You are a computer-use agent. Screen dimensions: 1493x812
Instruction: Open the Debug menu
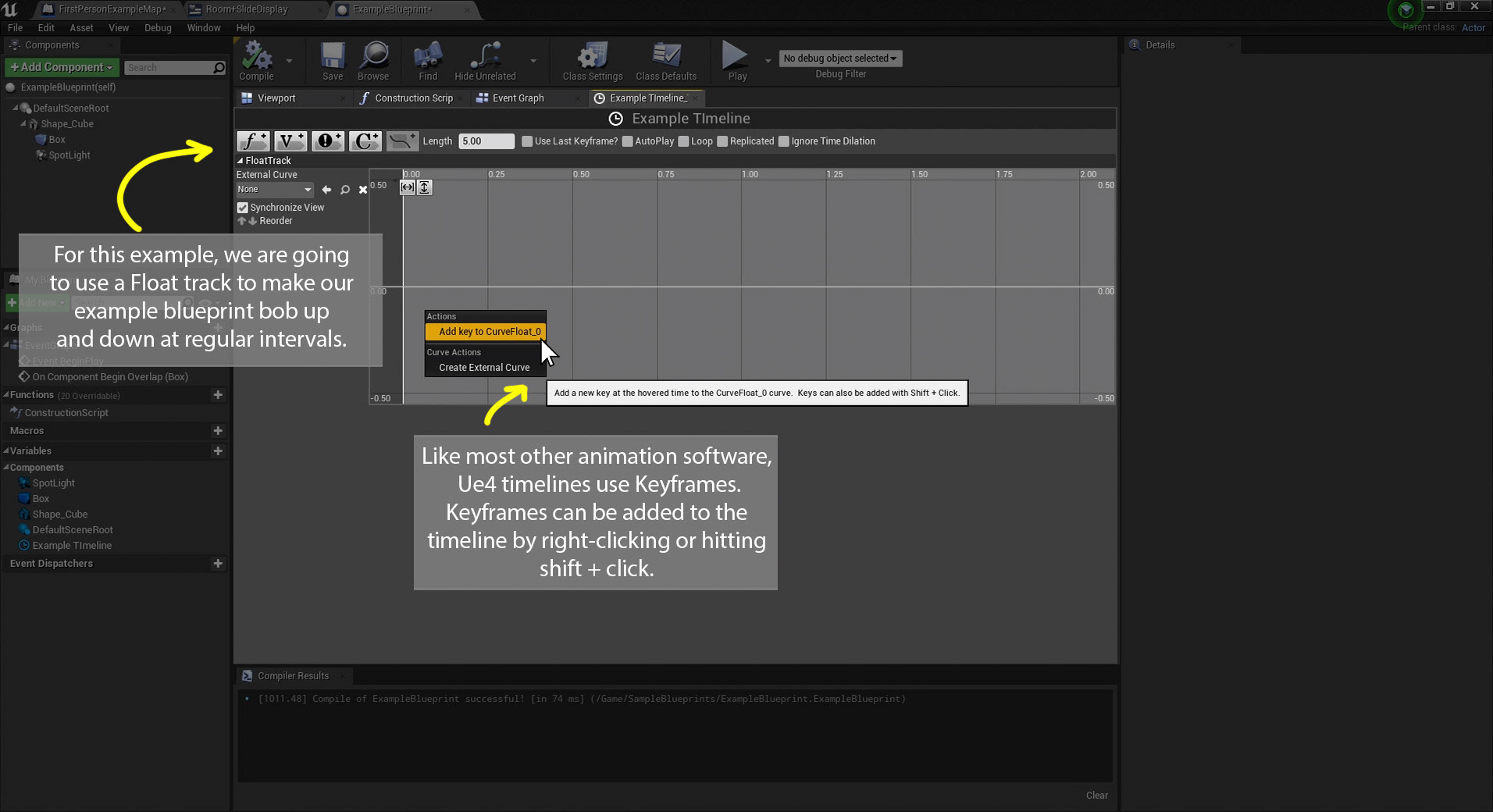pyautogui.click(x=158, y=28)
